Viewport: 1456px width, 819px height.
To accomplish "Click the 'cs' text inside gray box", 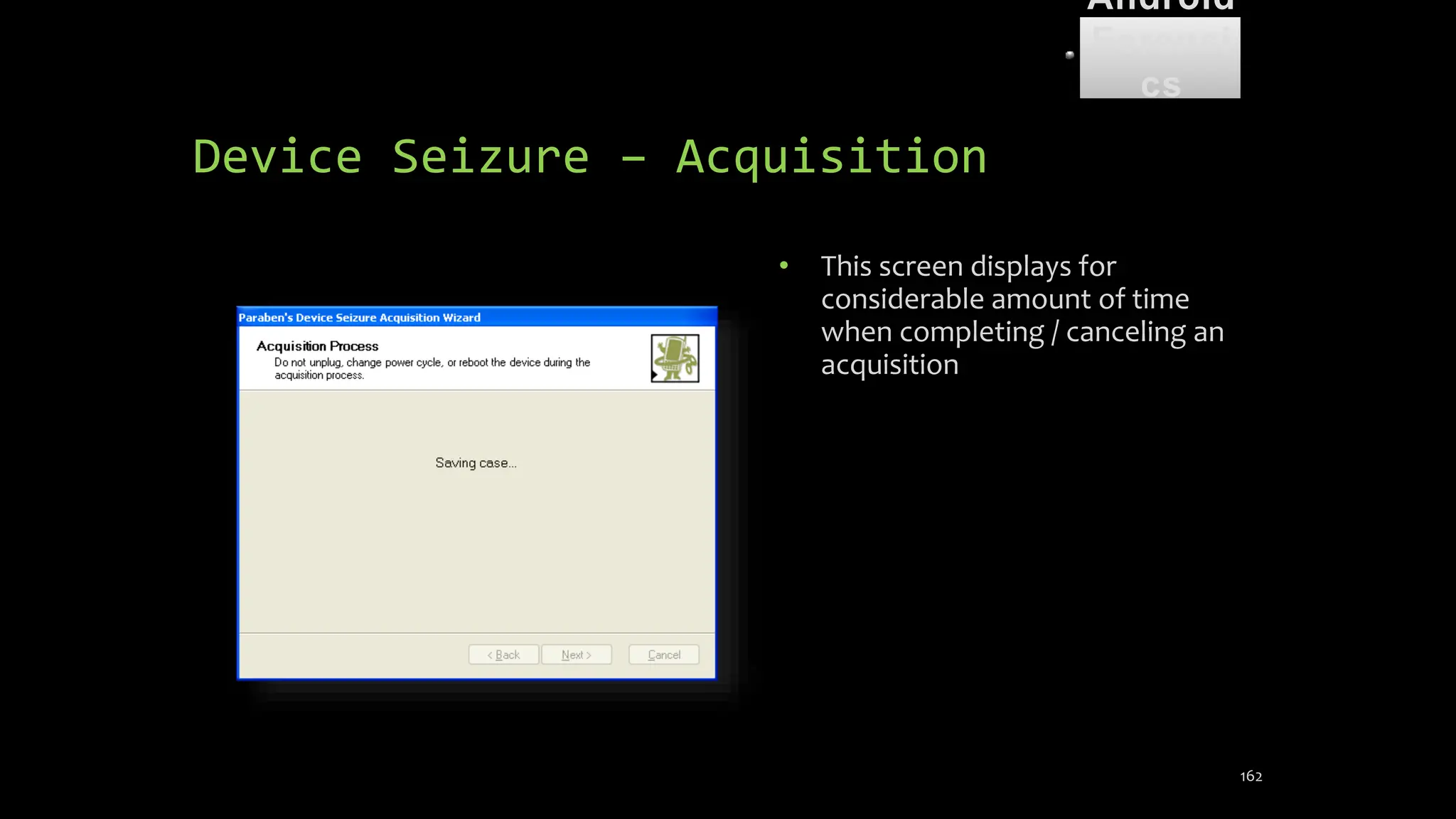I will (1160, 85).
